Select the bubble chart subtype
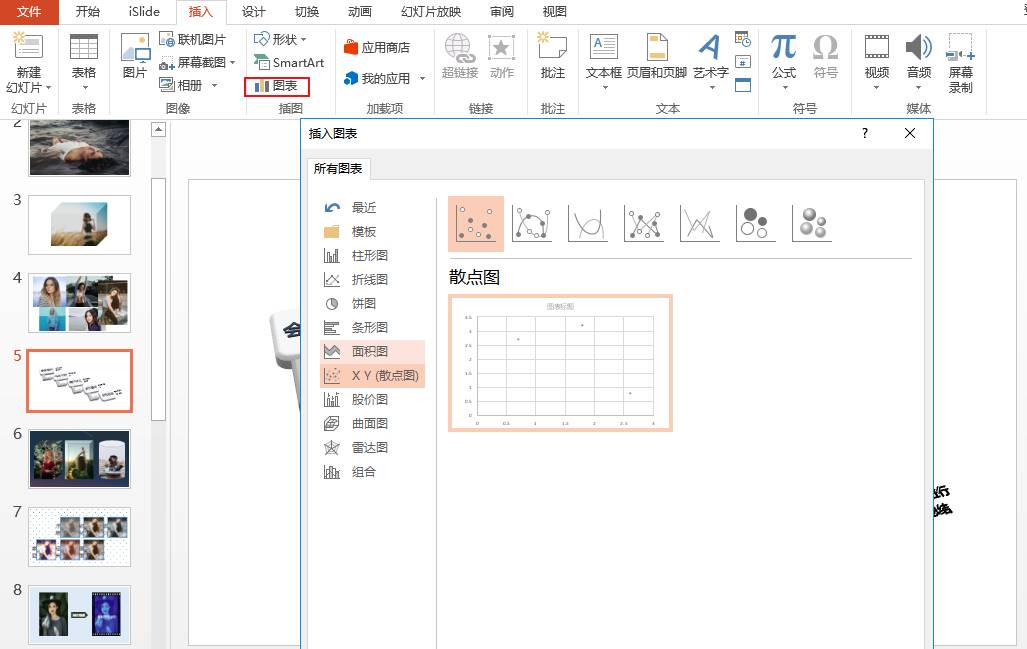 (x=755, y=222)
